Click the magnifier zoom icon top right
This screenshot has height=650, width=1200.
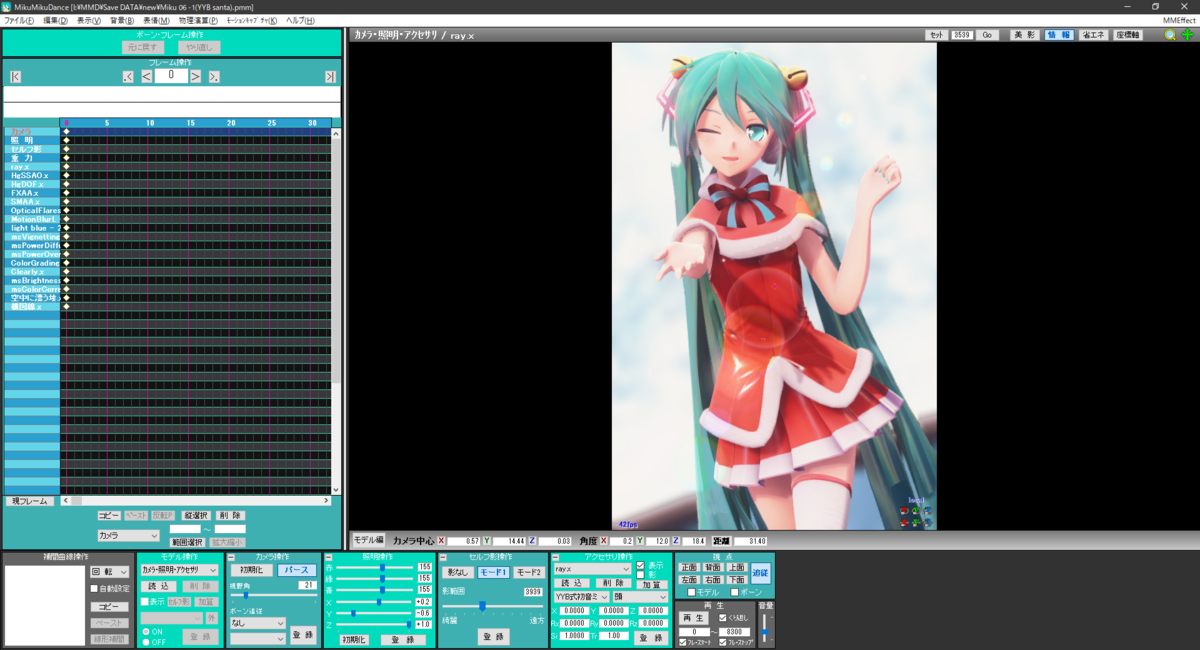pos(1171,35)
